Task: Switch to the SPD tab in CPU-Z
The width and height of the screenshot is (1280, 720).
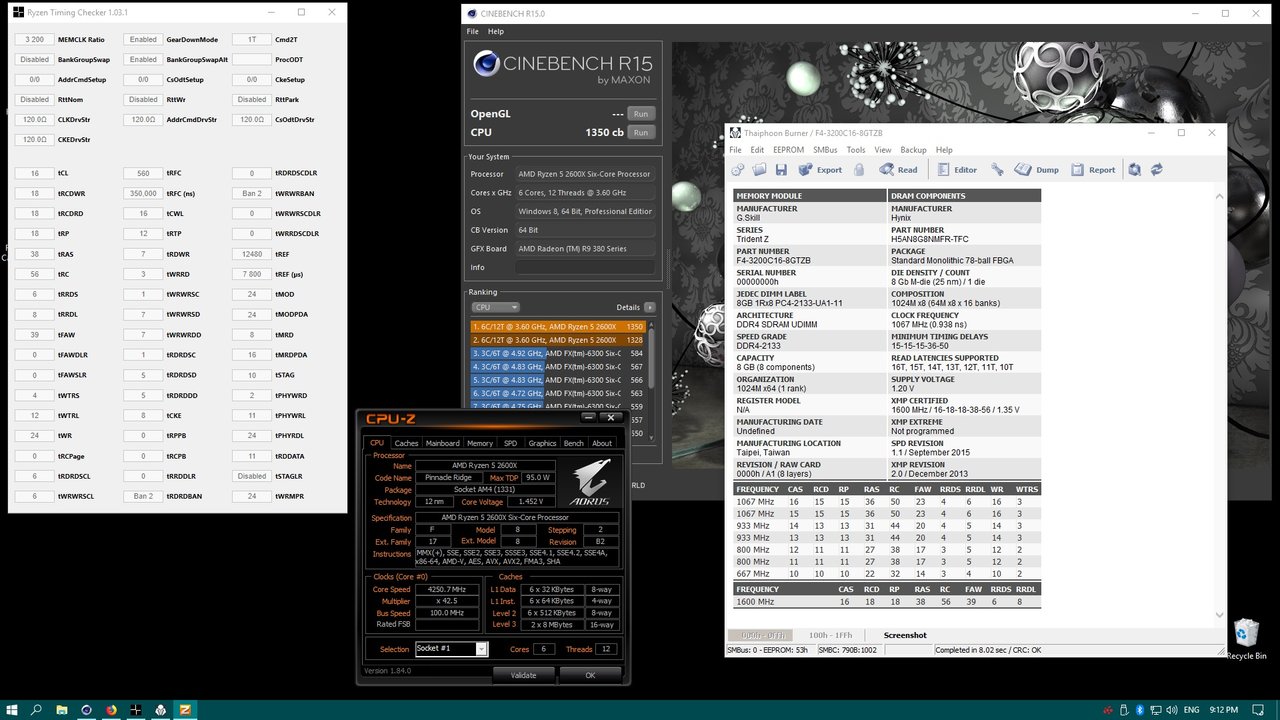Action: 510,443
